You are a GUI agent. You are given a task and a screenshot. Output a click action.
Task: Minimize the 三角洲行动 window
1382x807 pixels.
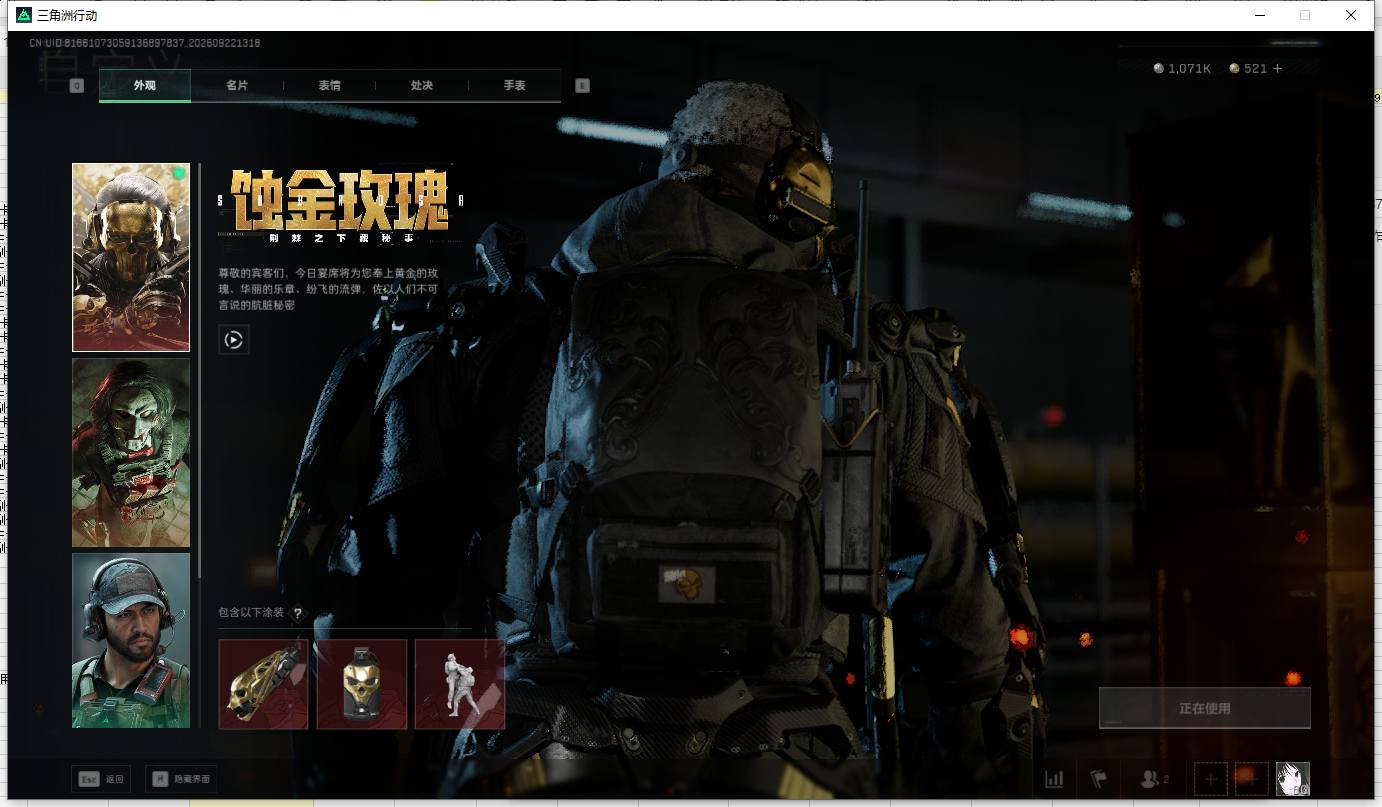[1259, 15]
